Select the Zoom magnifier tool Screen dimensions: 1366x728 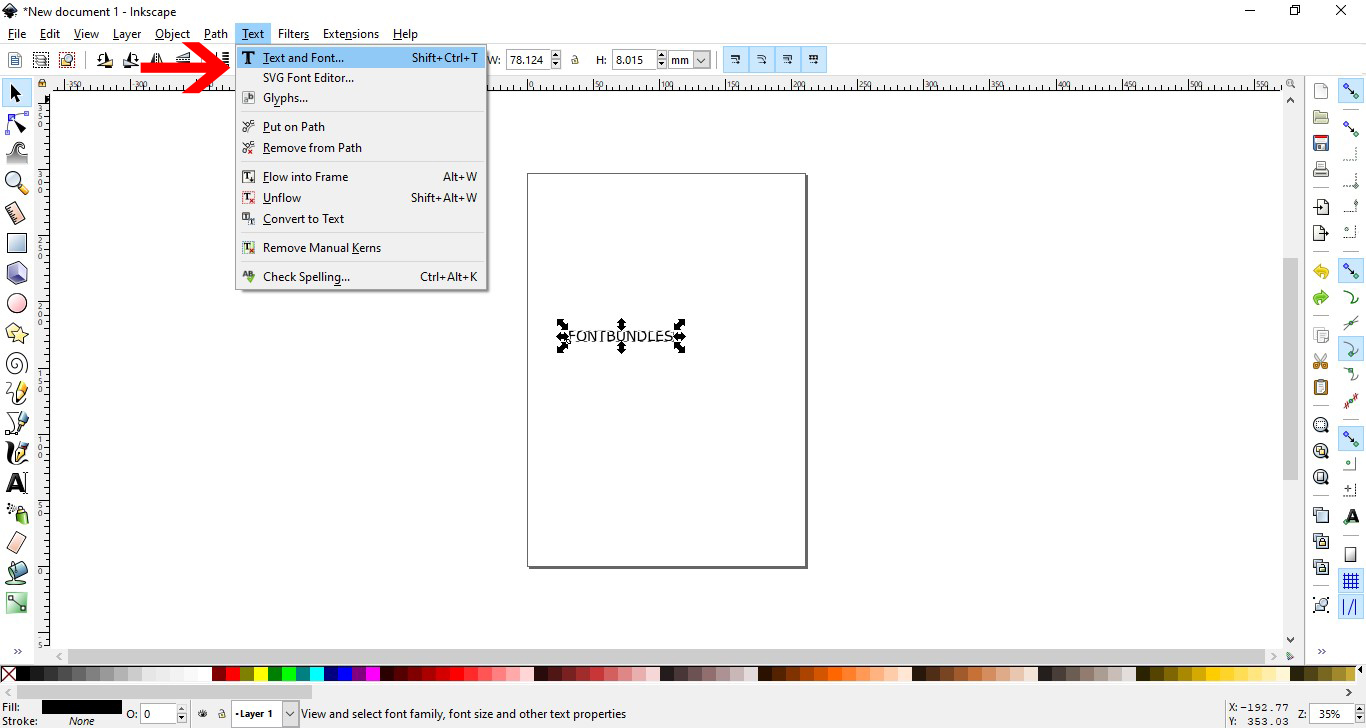[x=16, y=182]
